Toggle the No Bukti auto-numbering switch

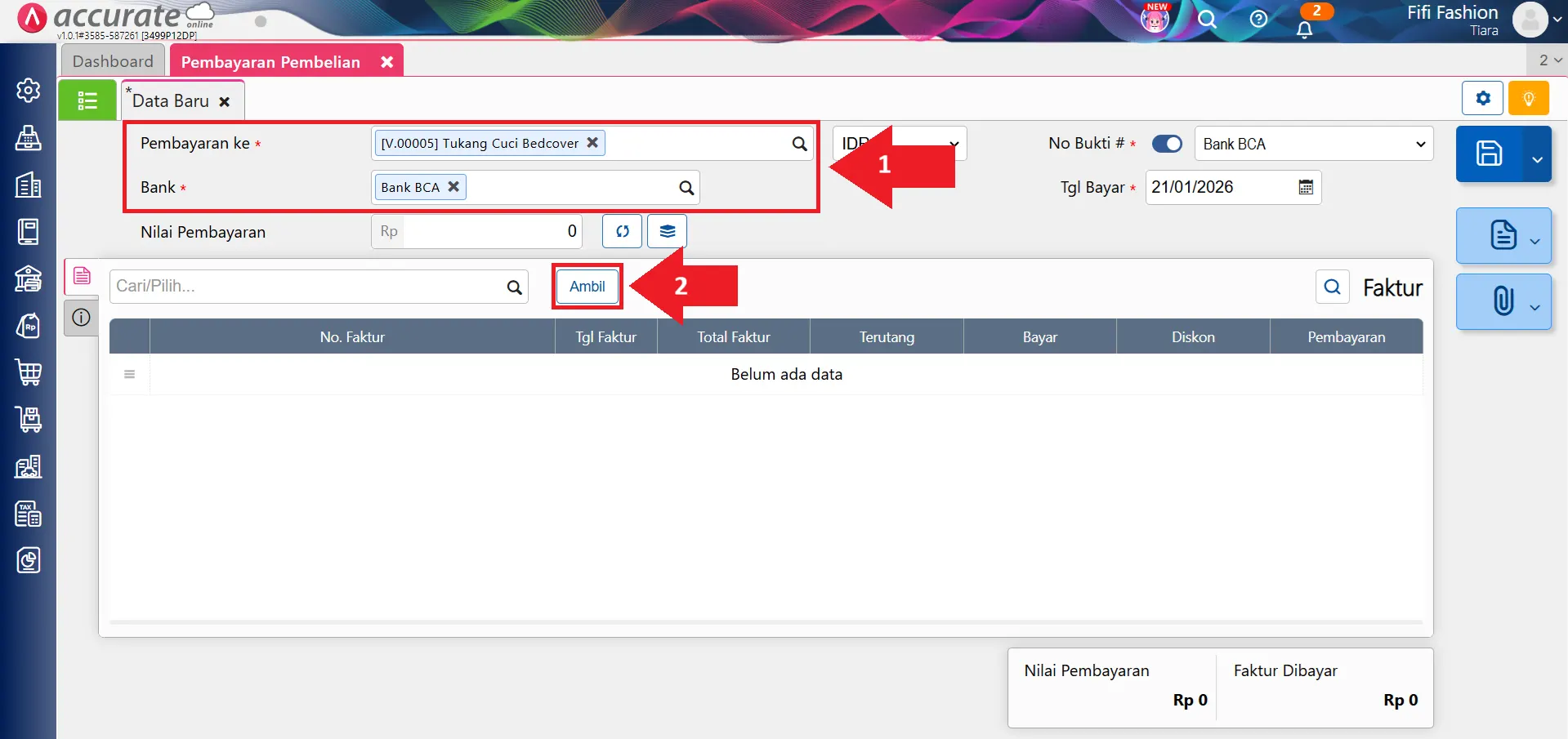tap(1167, 144)
